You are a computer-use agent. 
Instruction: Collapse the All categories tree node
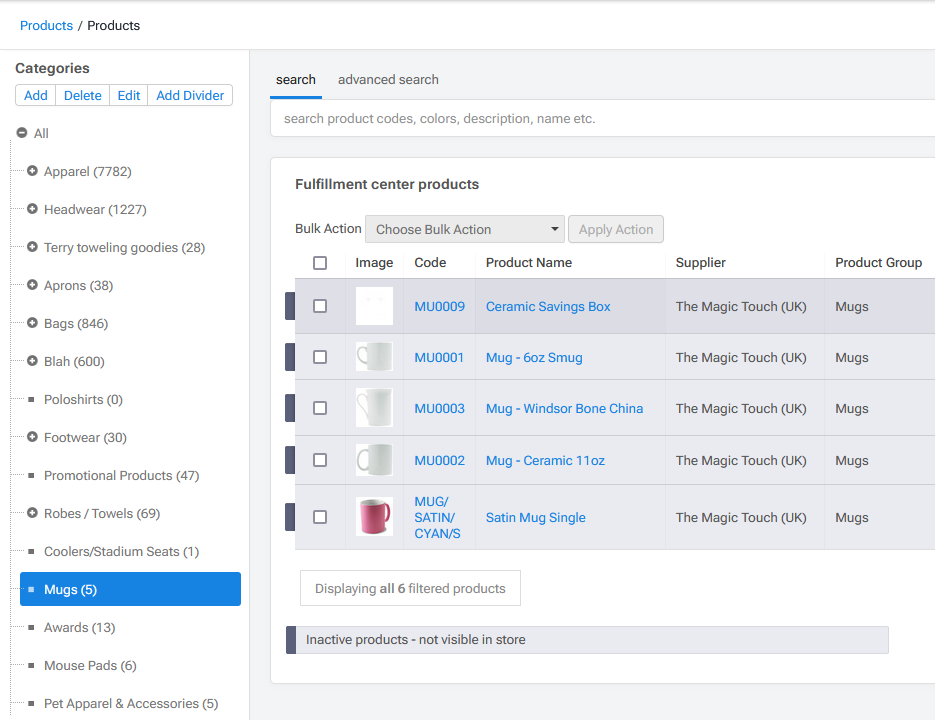click(21, 133)
